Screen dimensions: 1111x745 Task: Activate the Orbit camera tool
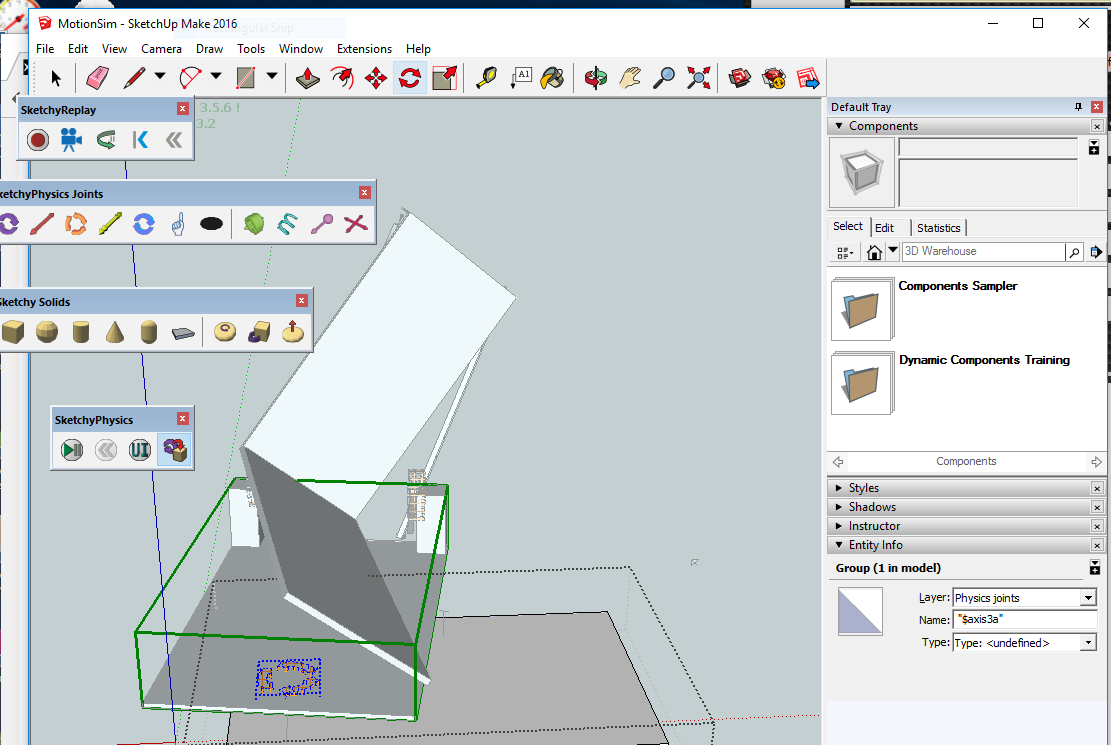point(596,78)
